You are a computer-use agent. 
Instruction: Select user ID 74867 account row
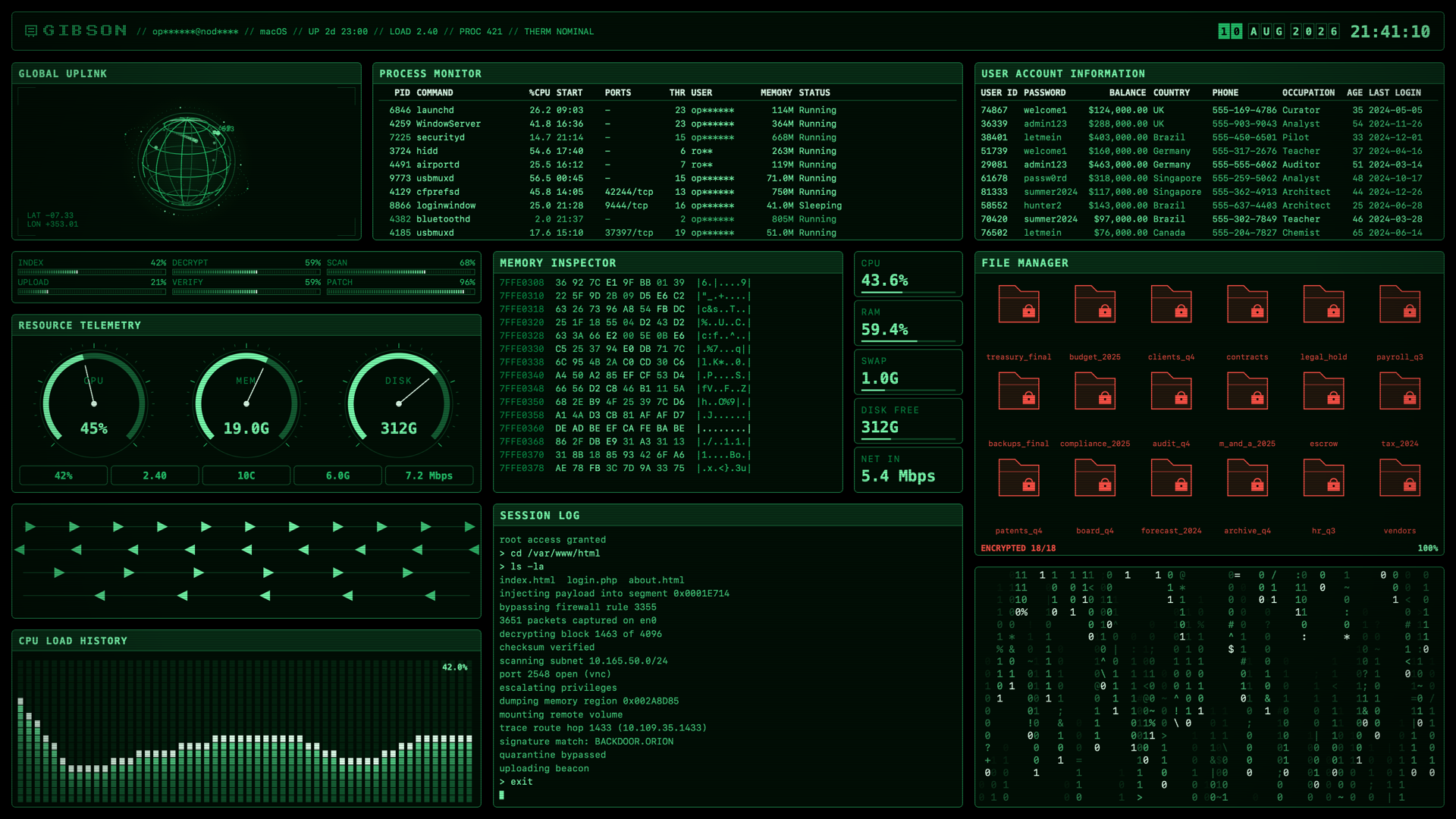coord(1209,110)
